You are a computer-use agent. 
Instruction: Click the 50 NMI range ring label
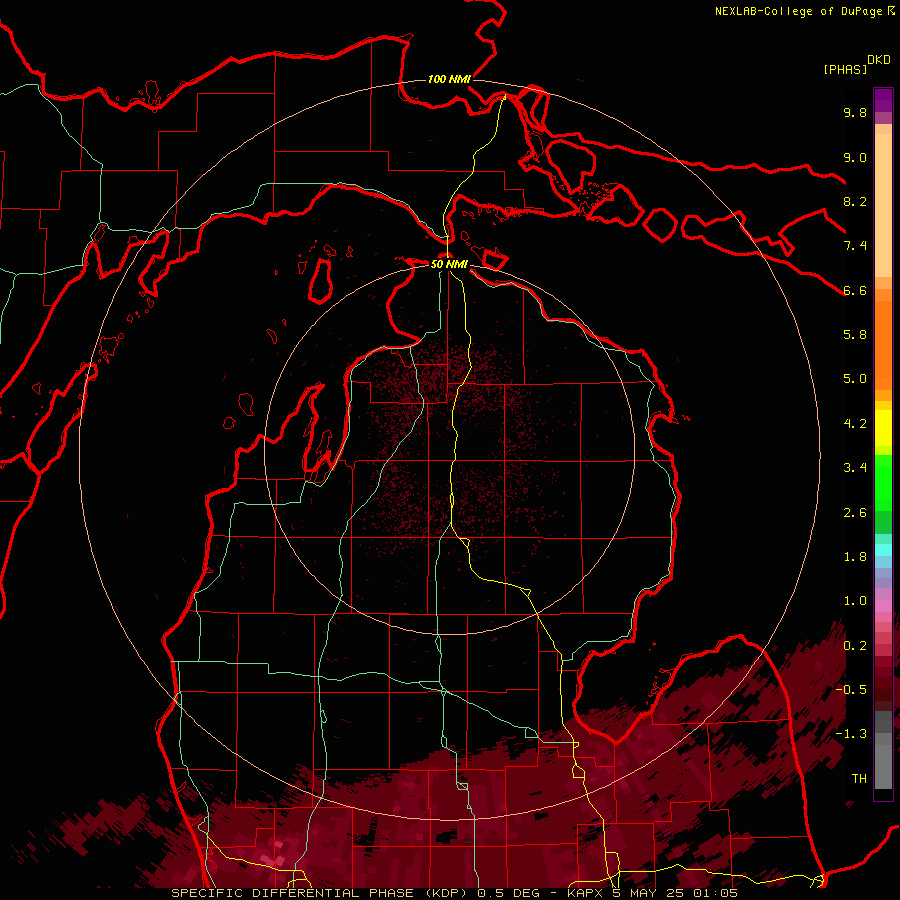click(449, 264)
